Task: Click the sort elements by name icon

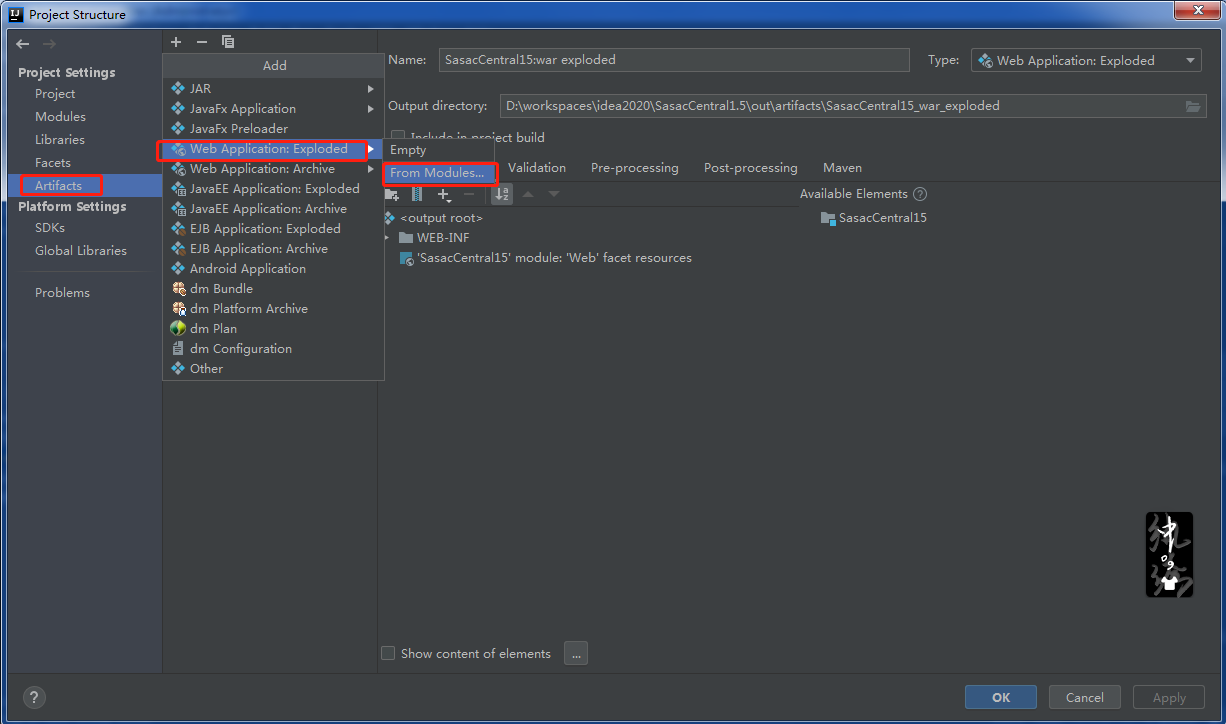Action: coord(502,194)
